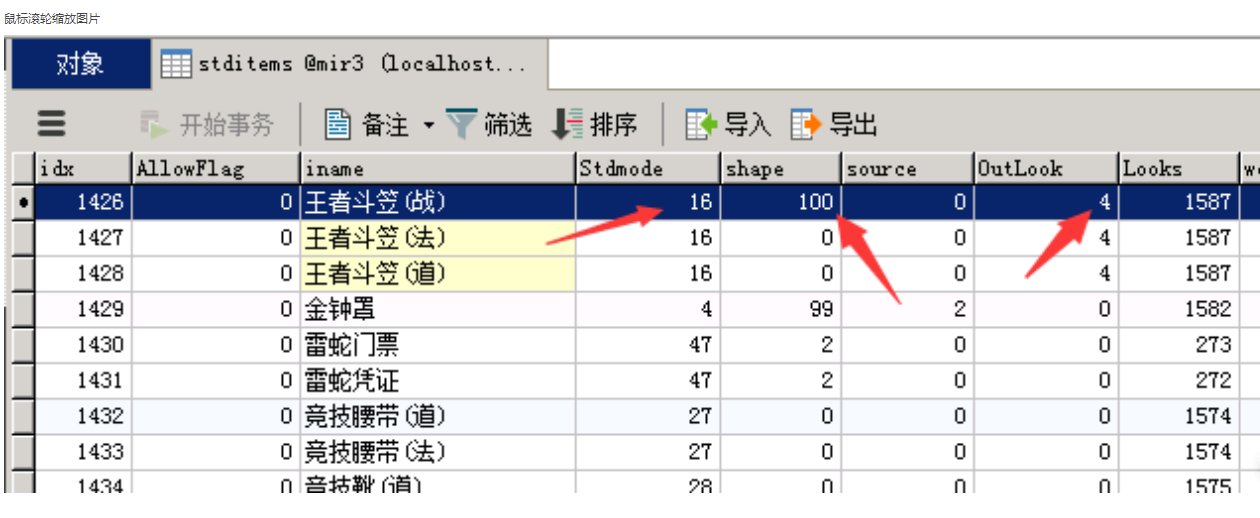1260x518 pixels.
Task: Click the Stdmode column header
Action: point(647,168)
